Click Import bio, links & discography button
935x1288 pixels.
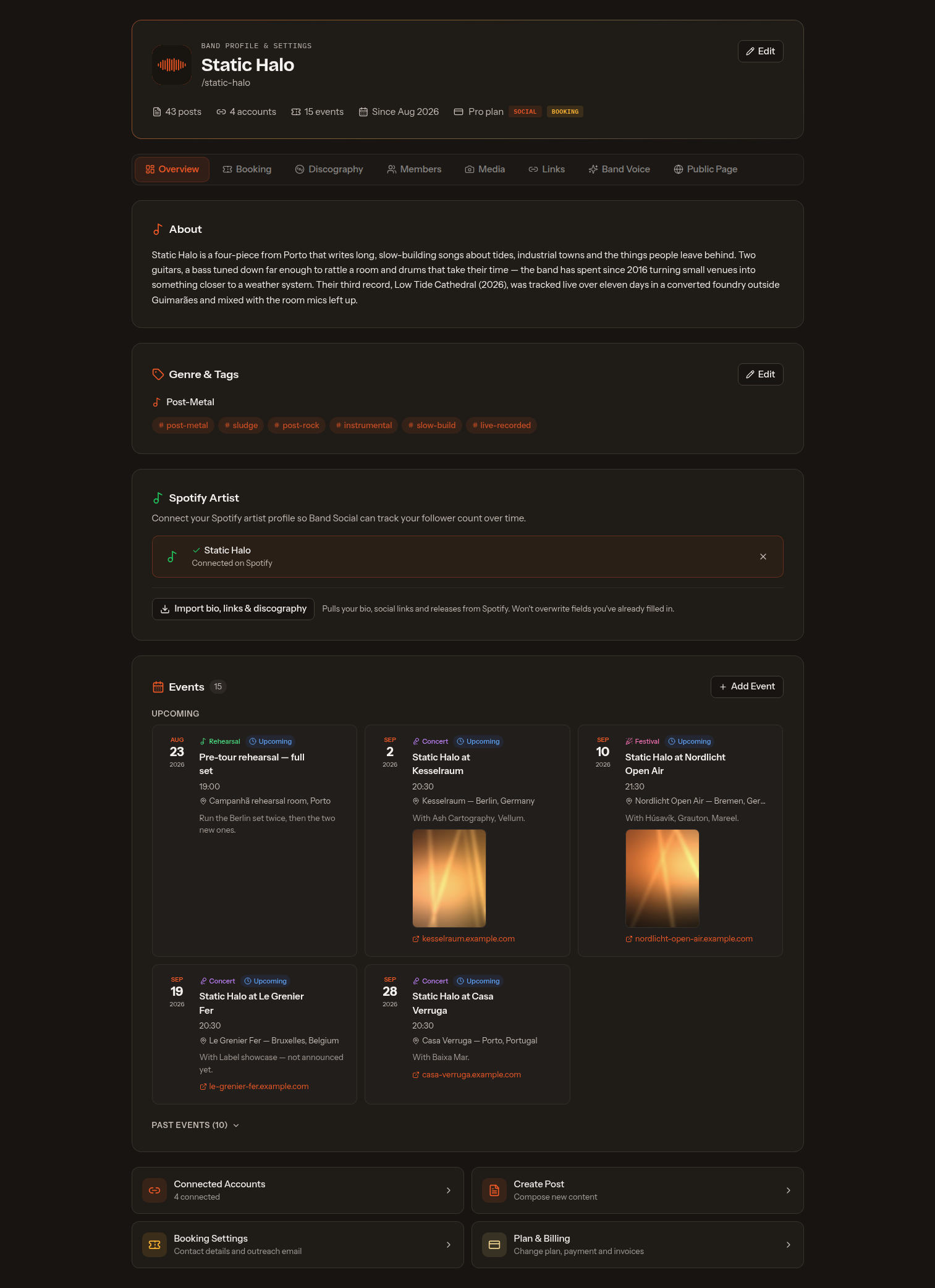(233, 608)
